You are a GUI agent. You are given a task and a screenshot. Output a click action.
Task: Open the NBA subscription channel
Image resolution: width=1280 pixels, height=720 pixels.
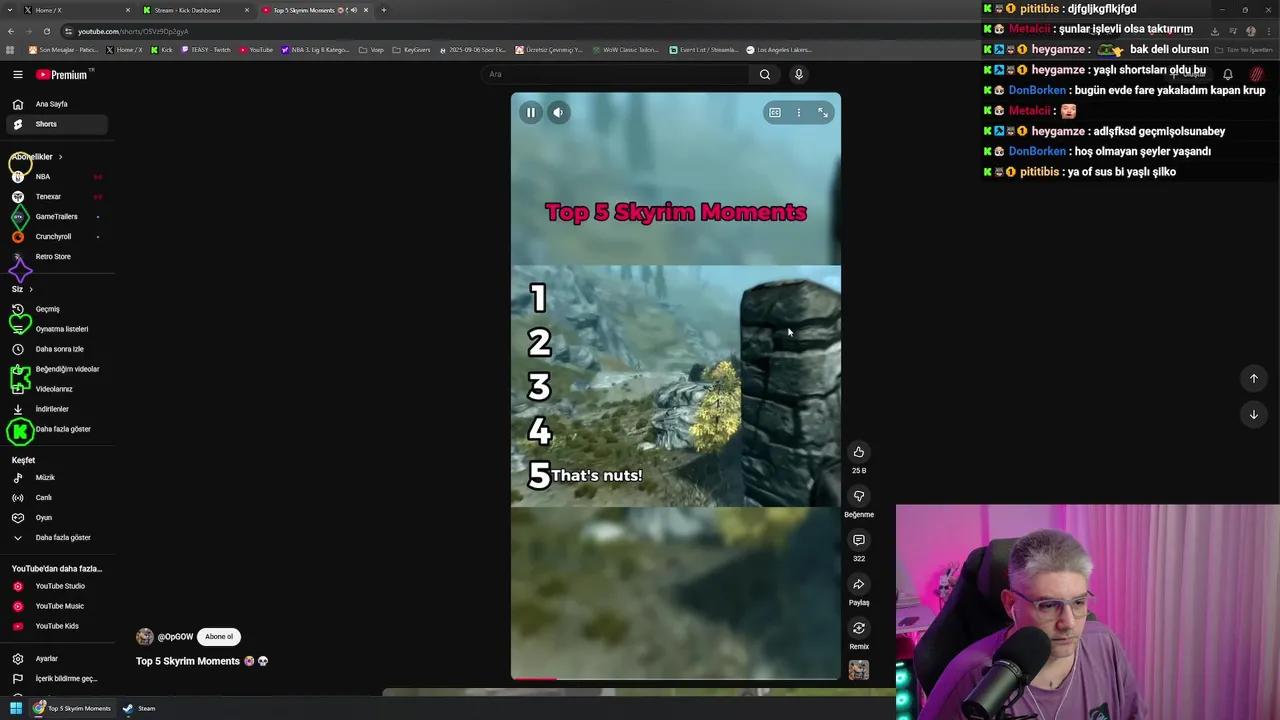57,177
